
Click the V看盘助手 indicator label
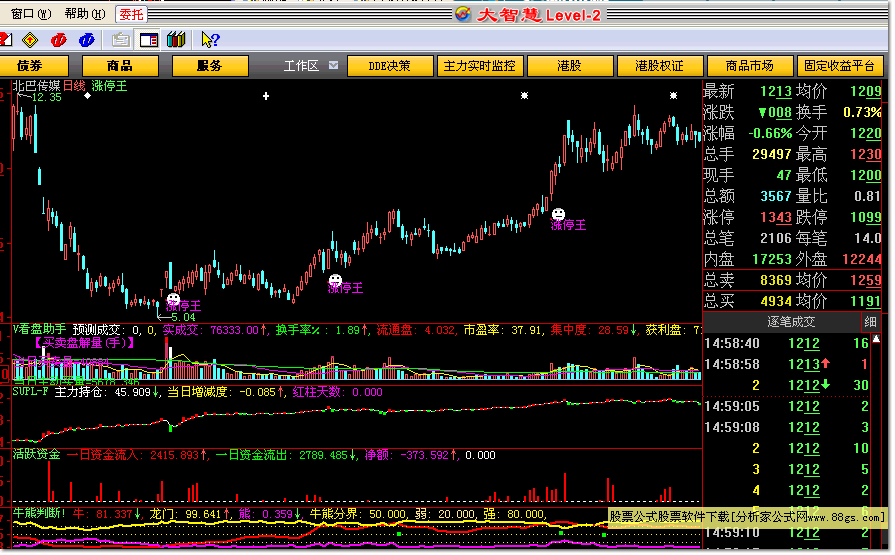[x=39, y=329]
